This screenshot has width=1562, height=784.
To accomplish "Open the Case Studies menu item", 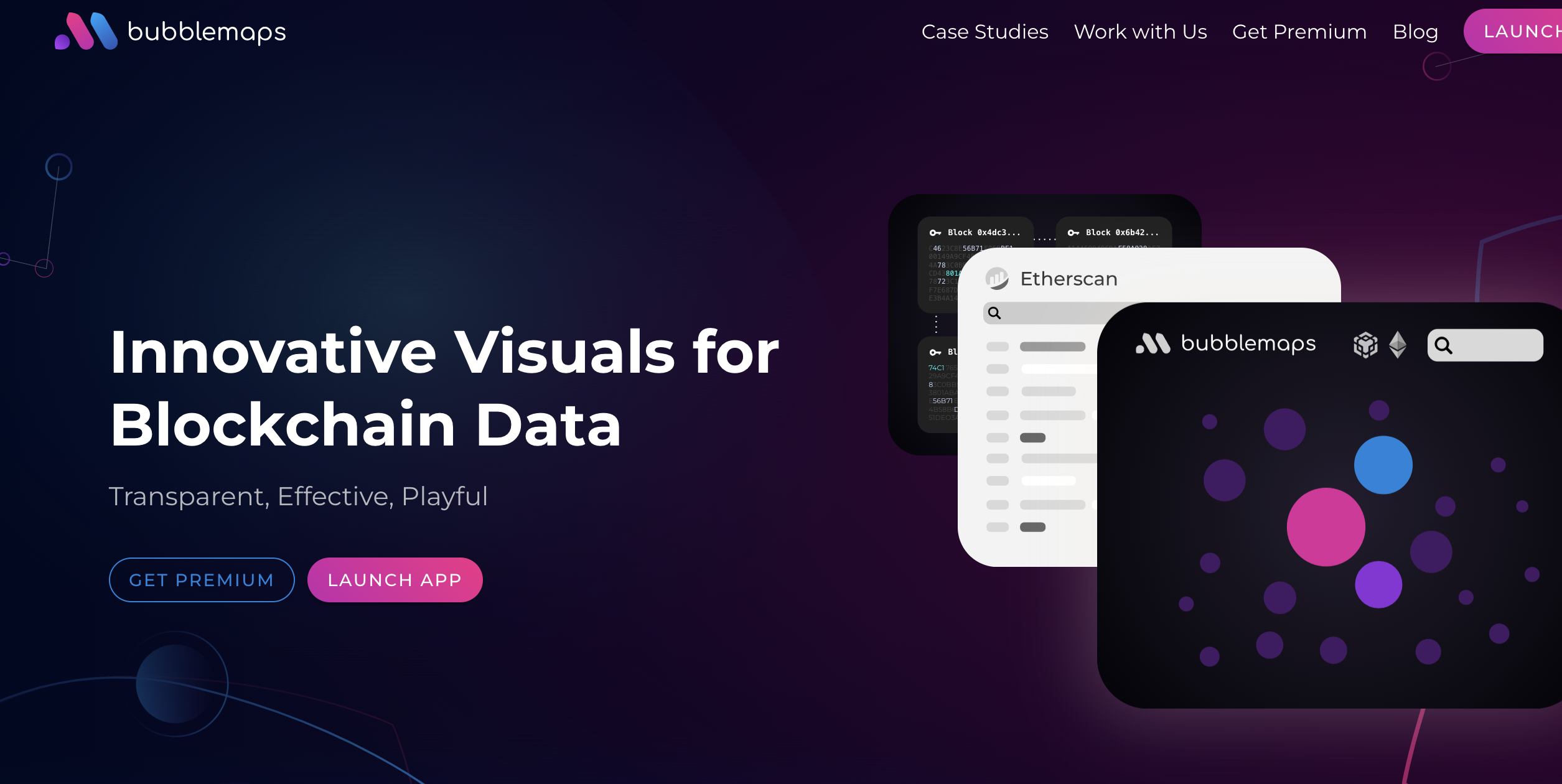I will 984,32.
